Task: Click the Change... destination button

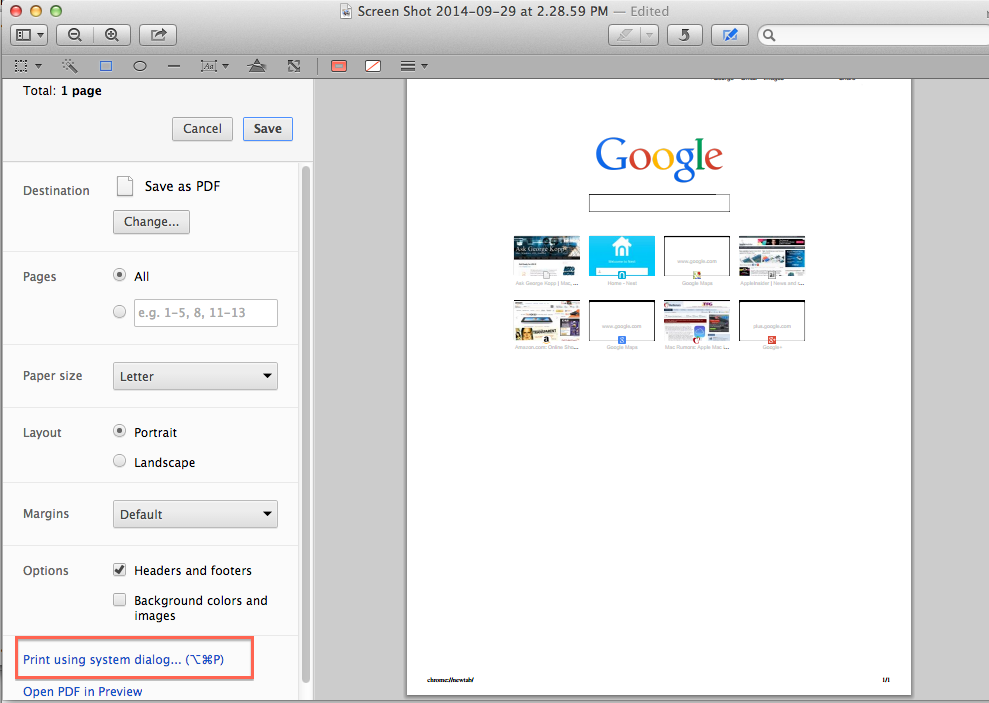Action: (151, 222)
